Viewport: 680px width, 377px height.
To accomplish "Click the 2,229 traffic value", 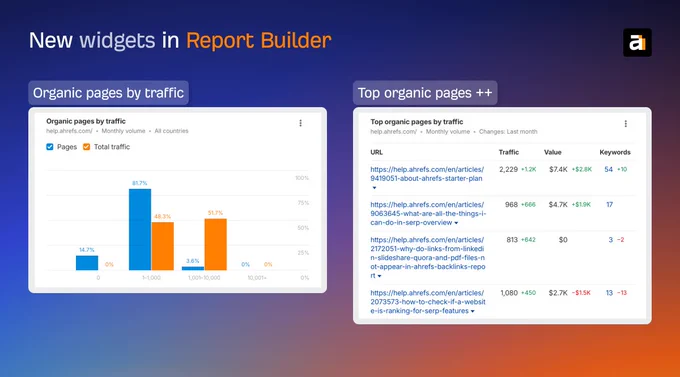I will [x=508, y=170].
